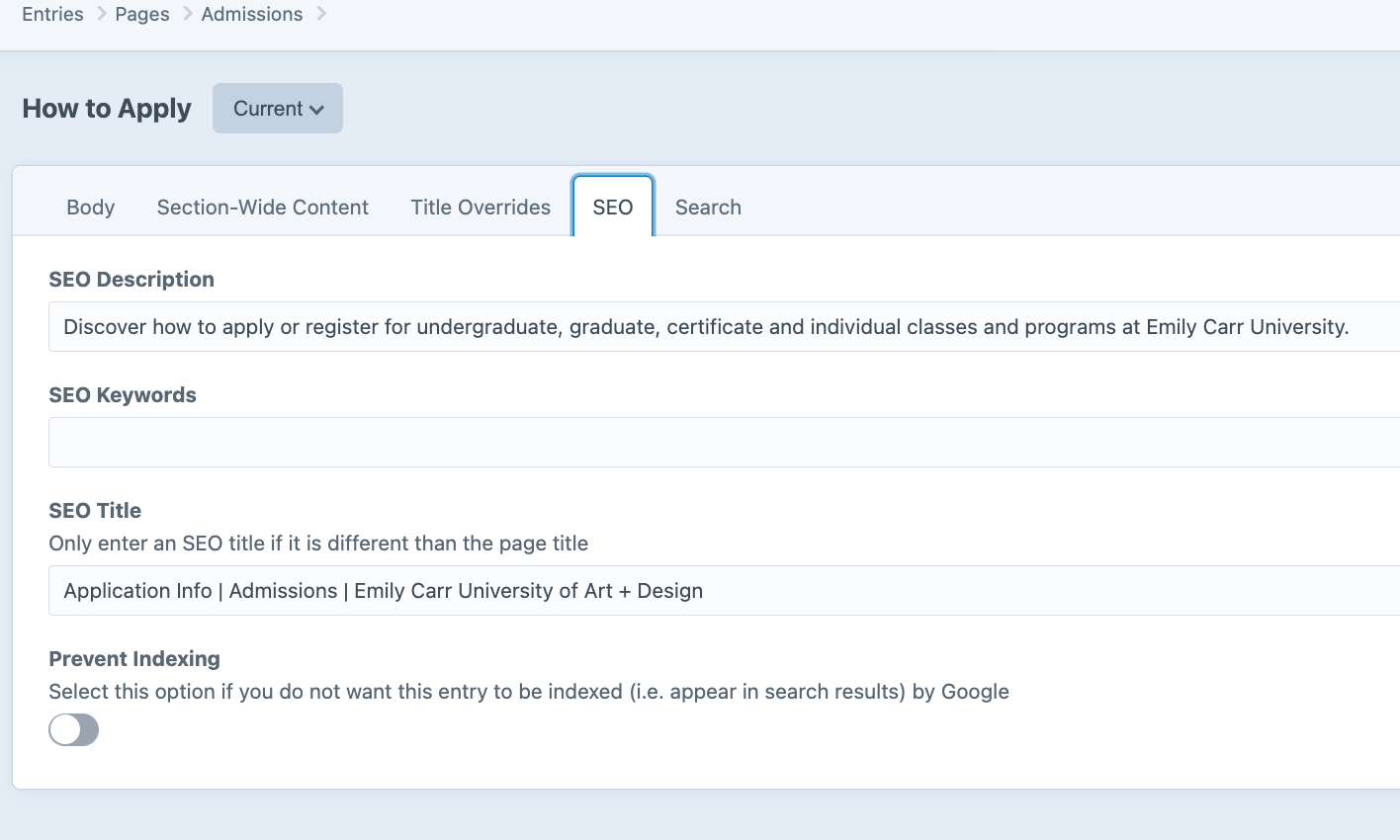Screen dimensions: 1400x840
Task: Click into the SEO Description field
Action: coord(724,327)
